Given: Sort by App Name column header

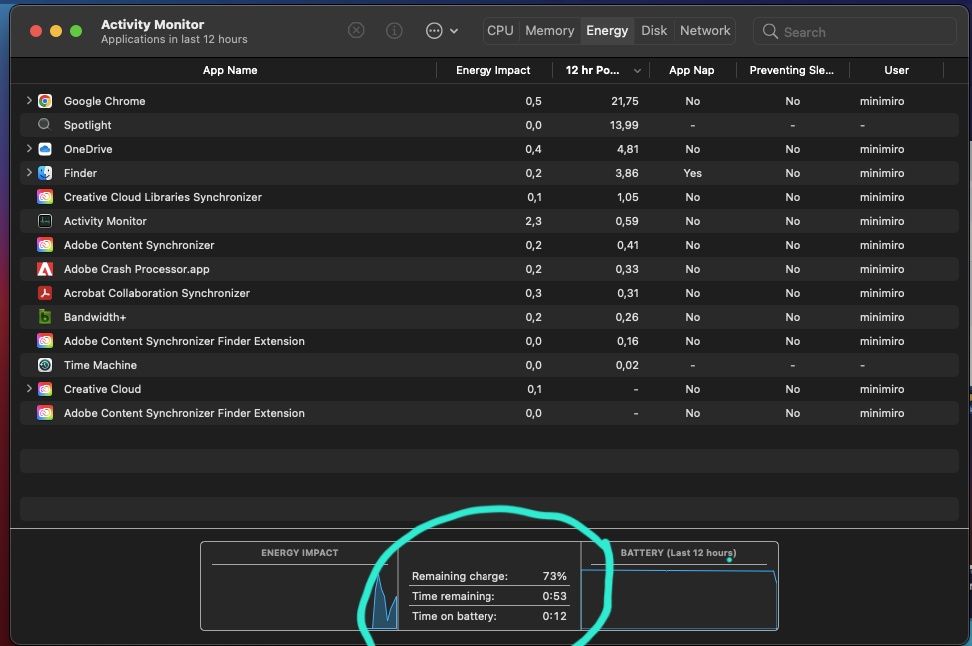Looking at the screenshot, I should click(230, 70).
